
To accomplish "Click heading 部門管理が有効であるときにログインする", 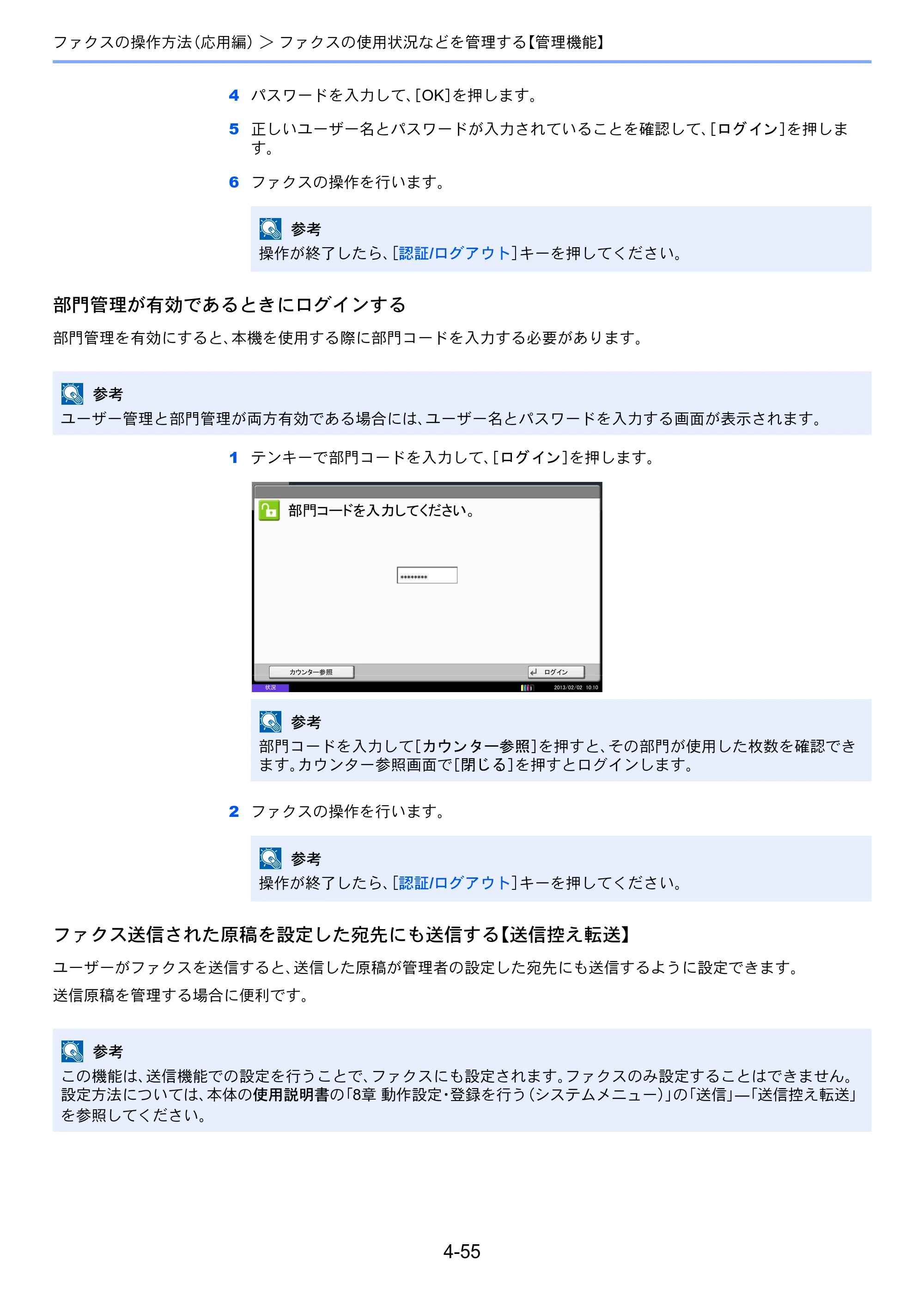I will pyautogui.click(x=230, y=305).
